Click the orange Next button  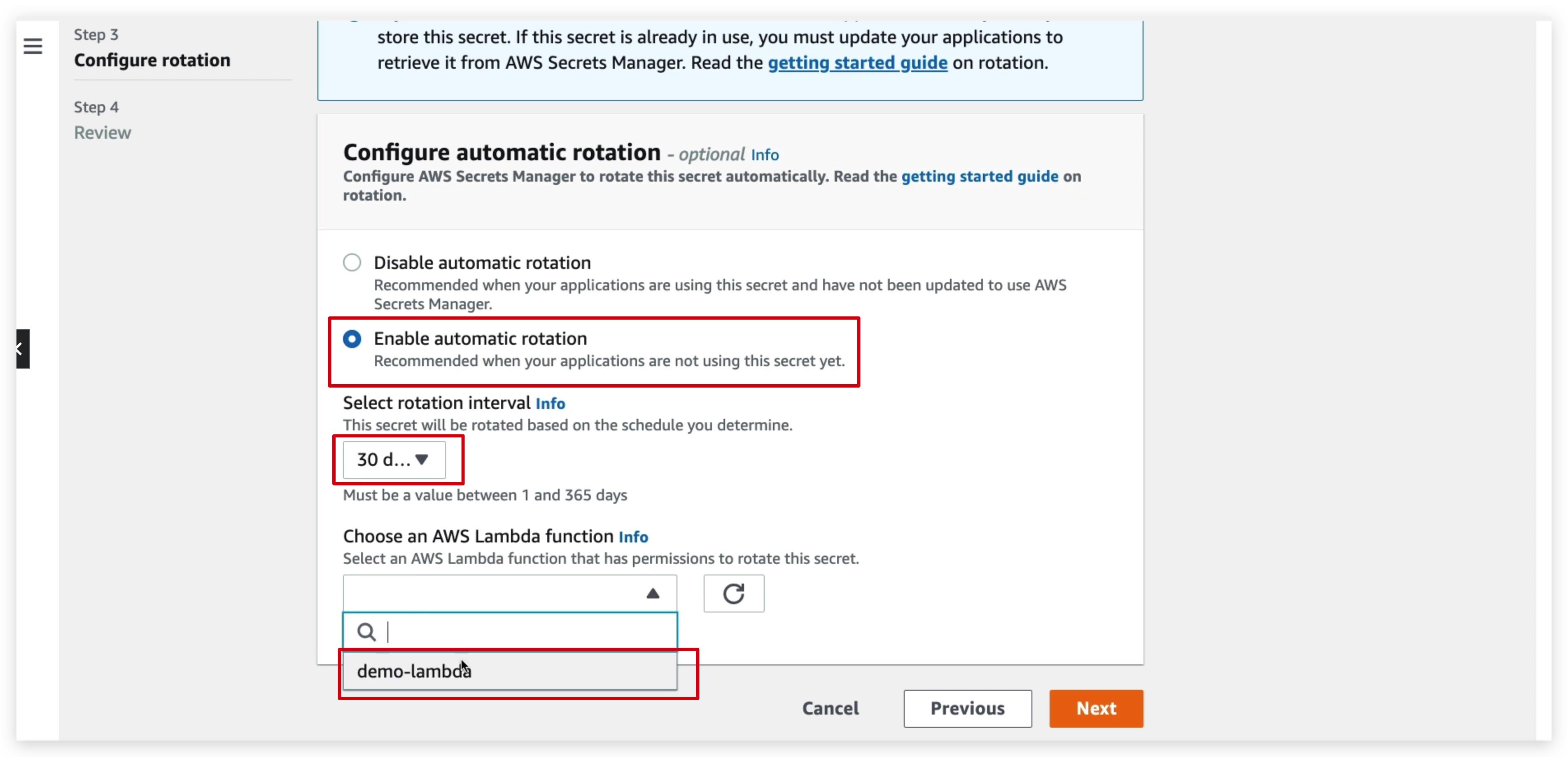click(x=1096, y=708)
